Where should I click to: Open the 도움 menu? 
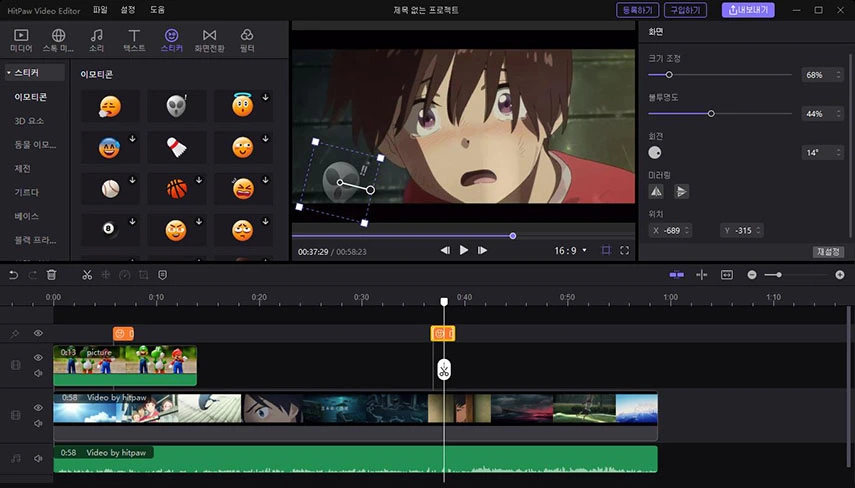(157, 10)
